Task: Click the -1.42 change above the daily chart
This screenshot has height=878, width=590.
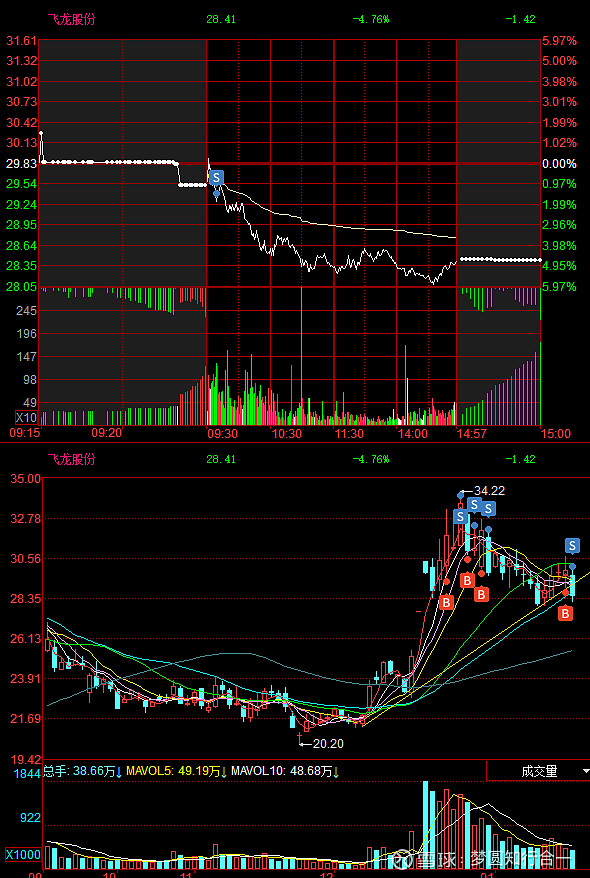Action: (x=520, y=459)
